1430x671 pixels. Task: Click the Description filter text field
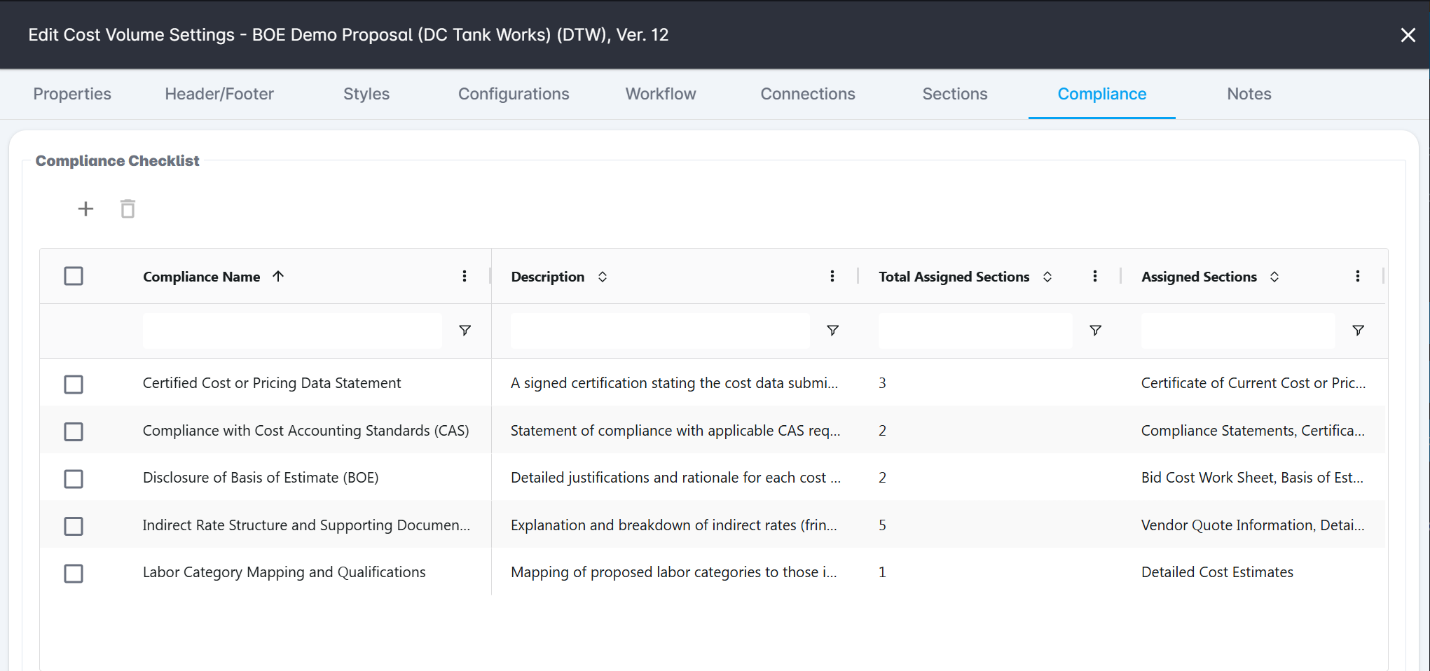(660, 331)
